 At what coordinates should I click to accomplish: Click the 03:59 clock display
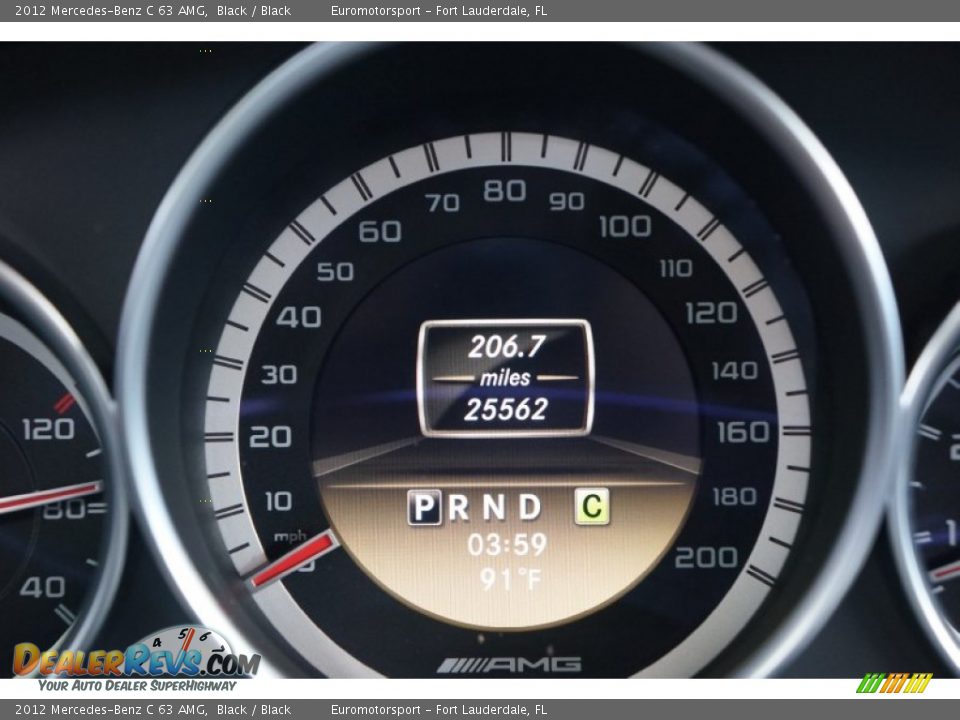click(x=507, y=545)
